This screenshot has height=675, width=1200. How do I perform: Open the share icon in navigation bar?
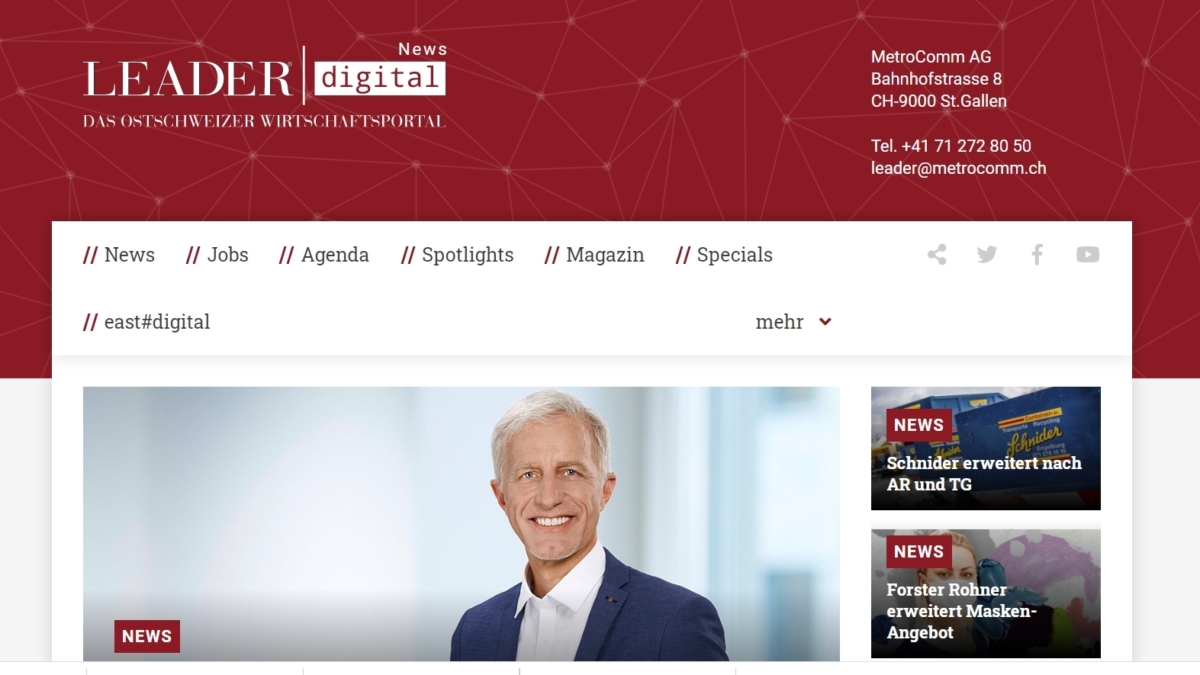(937, 255)
